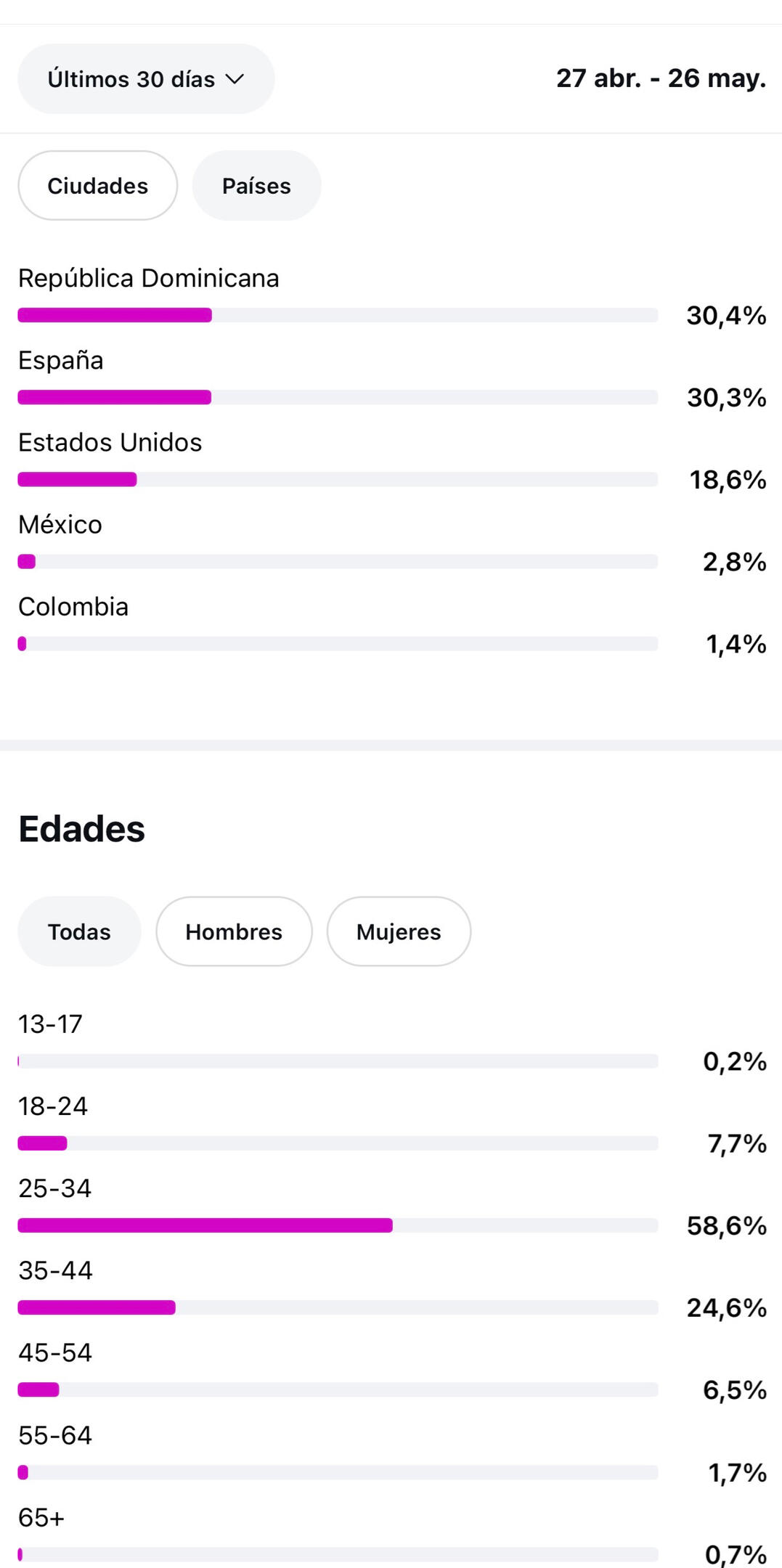The width and height of the screenshot is (782, 1568).
Task: Filter ages by Mujeres
Action: (399, 931)
